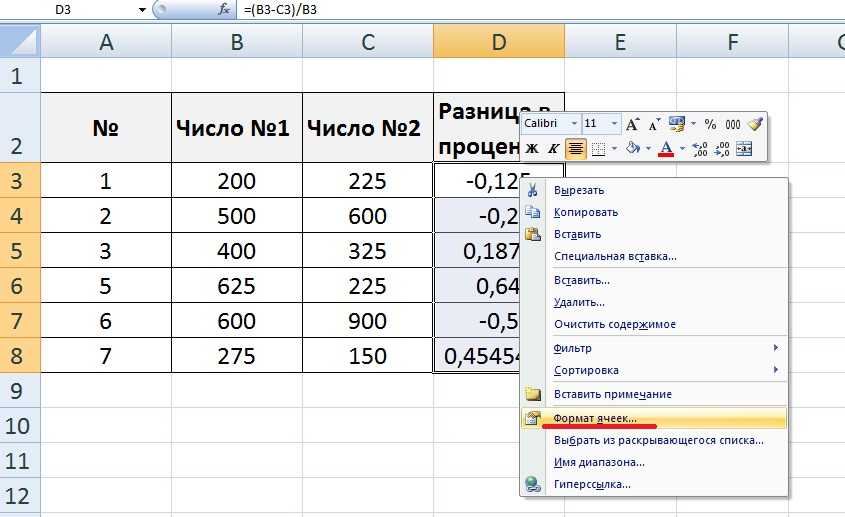Click cell containing 900
845x517 pixels.
[x=368, y=321]
